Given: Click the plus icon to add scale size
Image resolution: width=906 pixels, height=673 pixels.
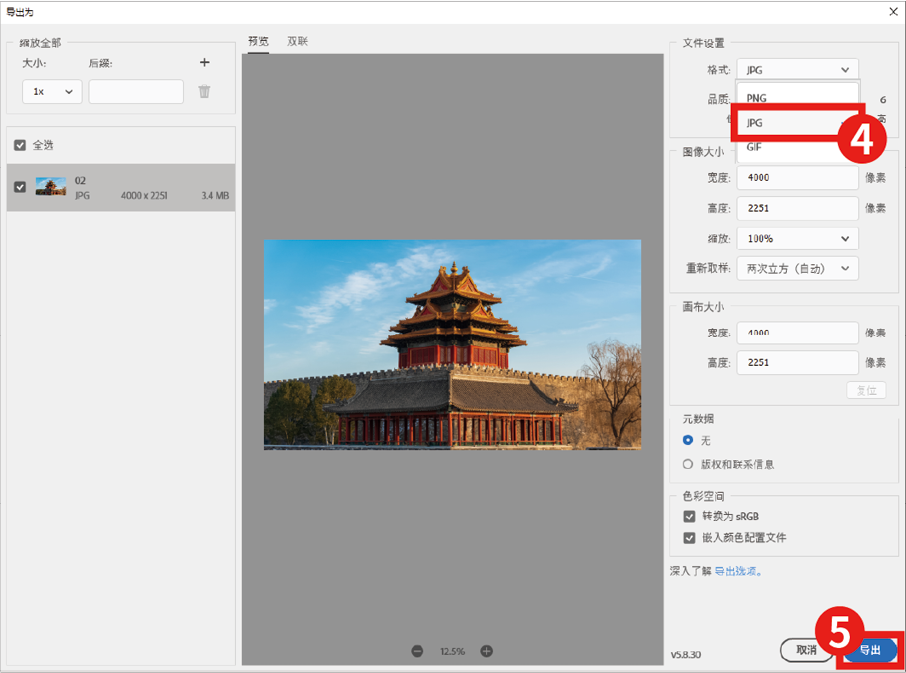Looking at the screenshot, I should (204, 63).
